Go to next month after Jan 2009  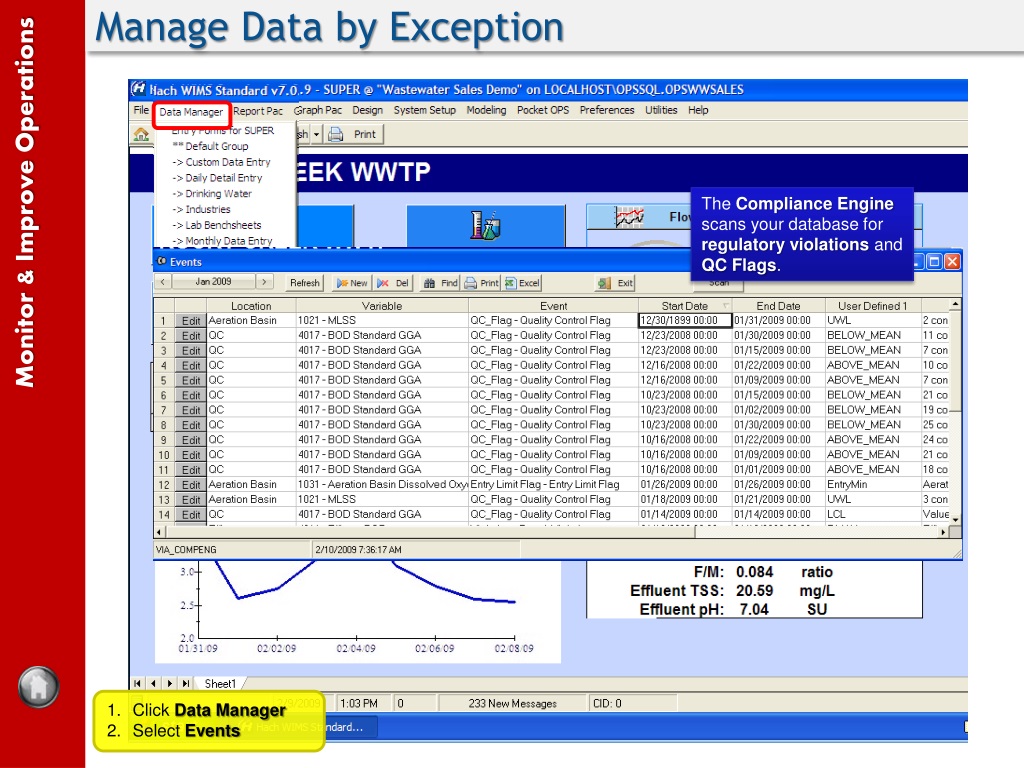(265, 283)
